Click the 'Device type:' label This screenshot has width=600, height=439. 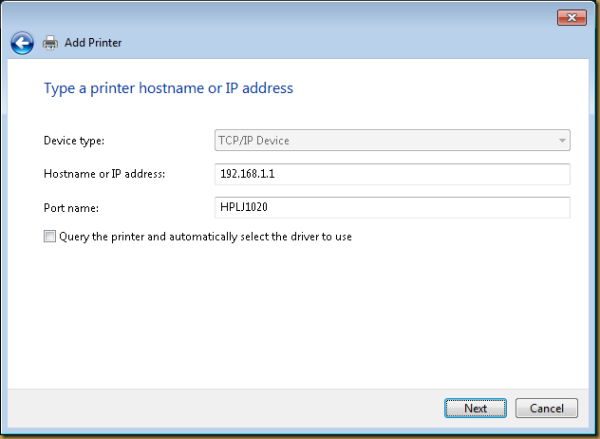point(74,141)
